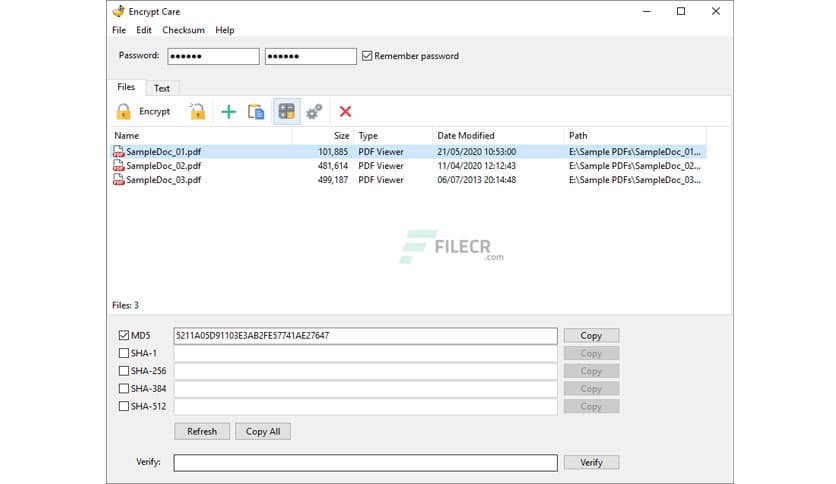Click the confirm password input field
836x484 pixels.
click(x=310, y=56)
